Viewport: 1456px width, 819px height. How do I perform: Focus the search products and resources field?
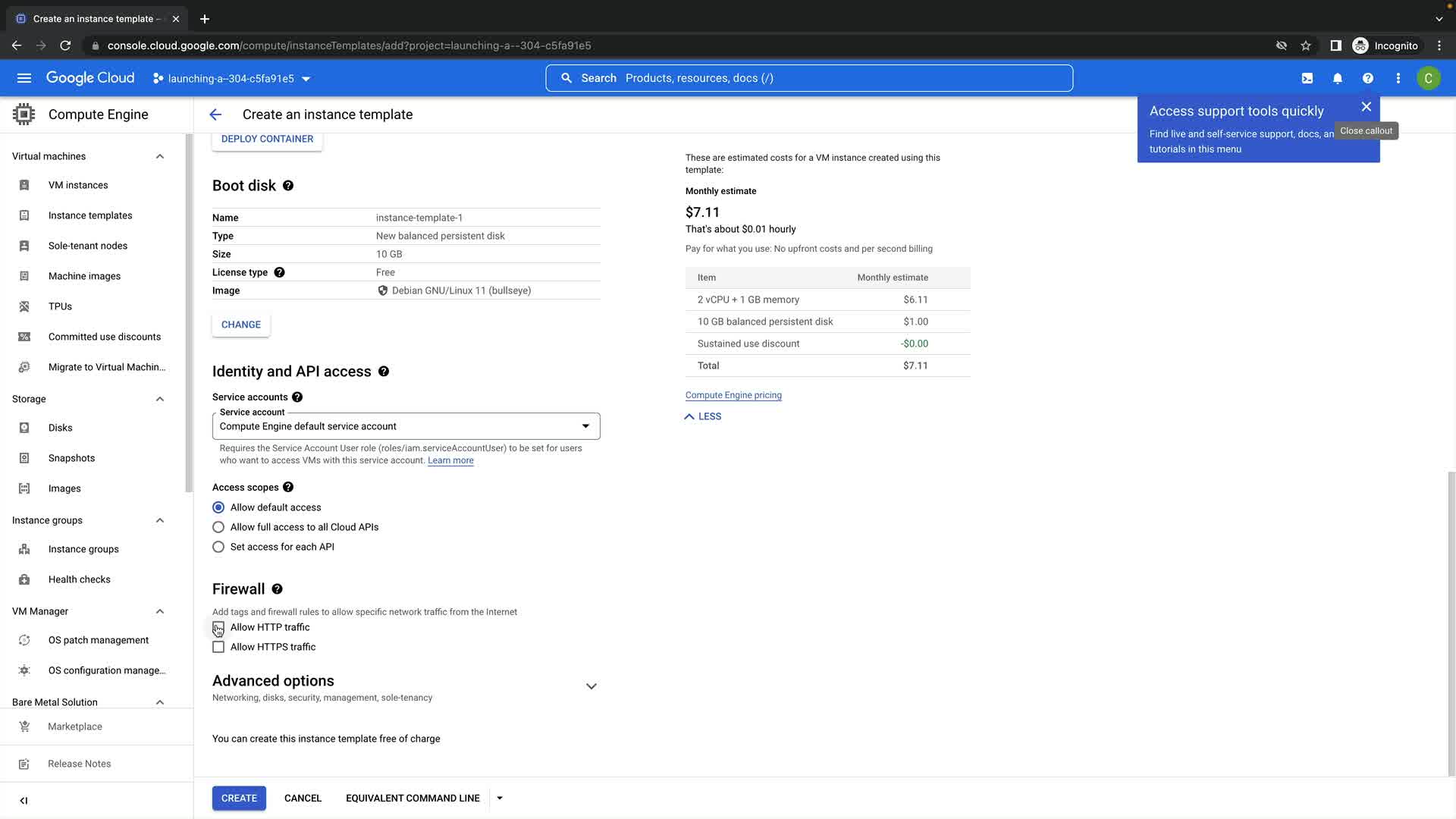point(808,78)
